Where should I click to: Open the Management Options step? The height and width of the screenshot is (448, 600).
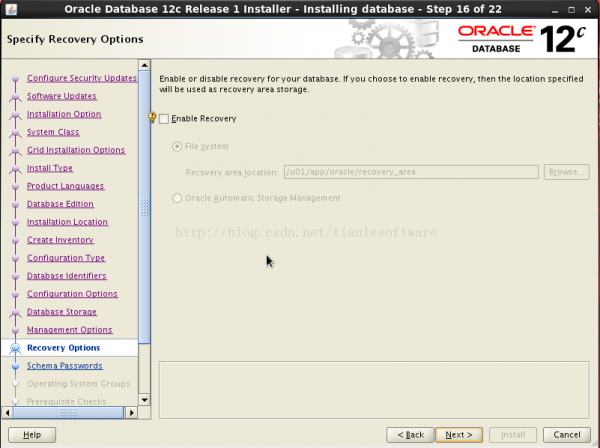coord(70,330)
